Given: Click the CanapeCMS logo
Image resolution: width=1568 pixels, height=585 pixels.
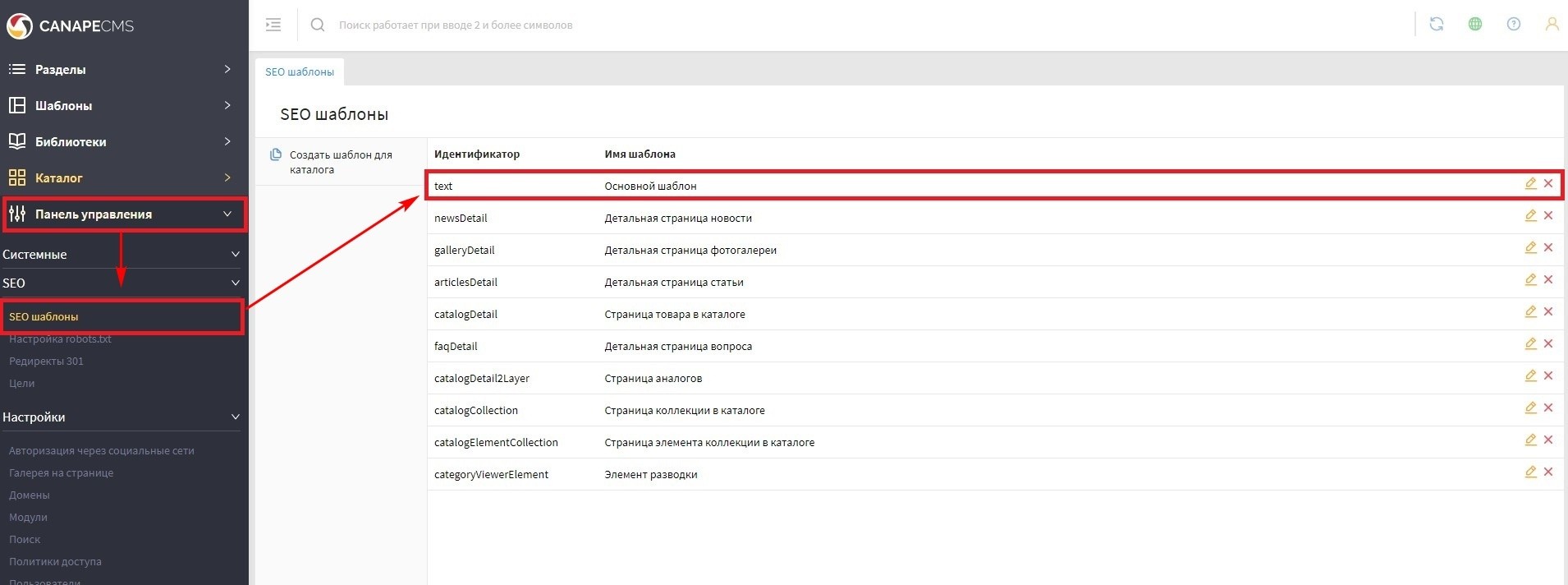Looking at the screenshot, I should (71, 26).
